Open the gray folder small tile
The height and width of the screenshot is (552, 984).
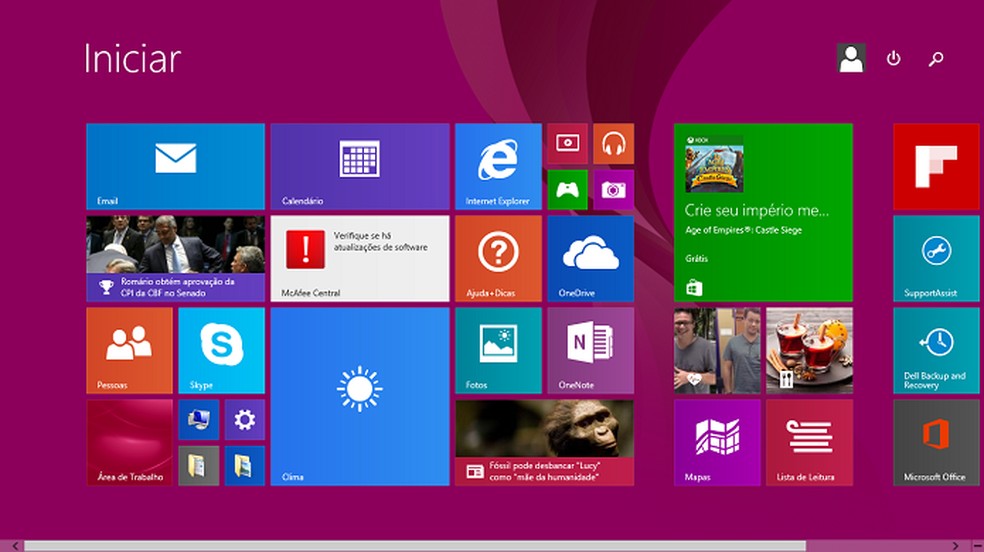point(199,466)
